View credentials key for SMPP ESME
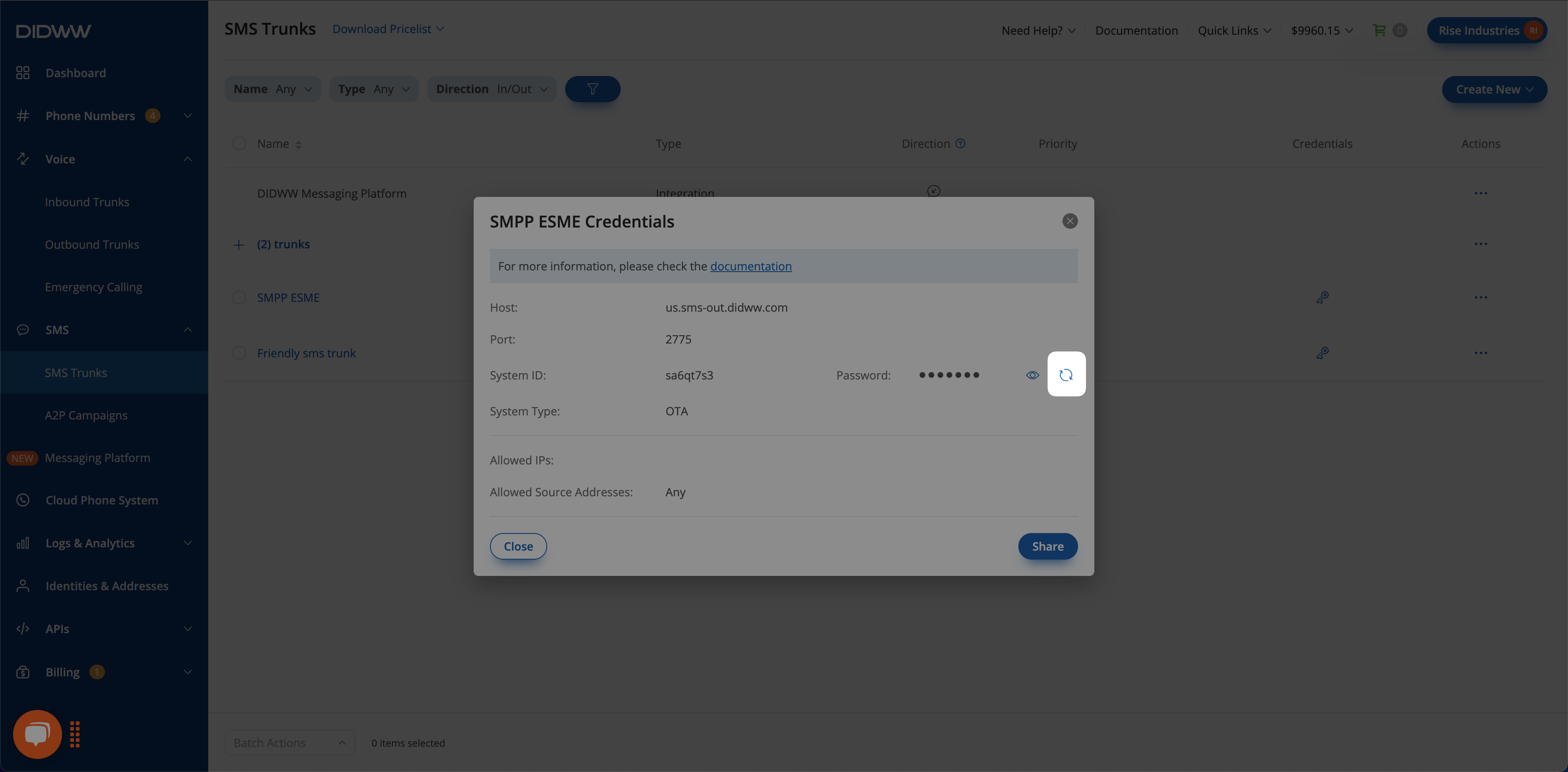This screenshot has width=1568, height=772. 1322,298
